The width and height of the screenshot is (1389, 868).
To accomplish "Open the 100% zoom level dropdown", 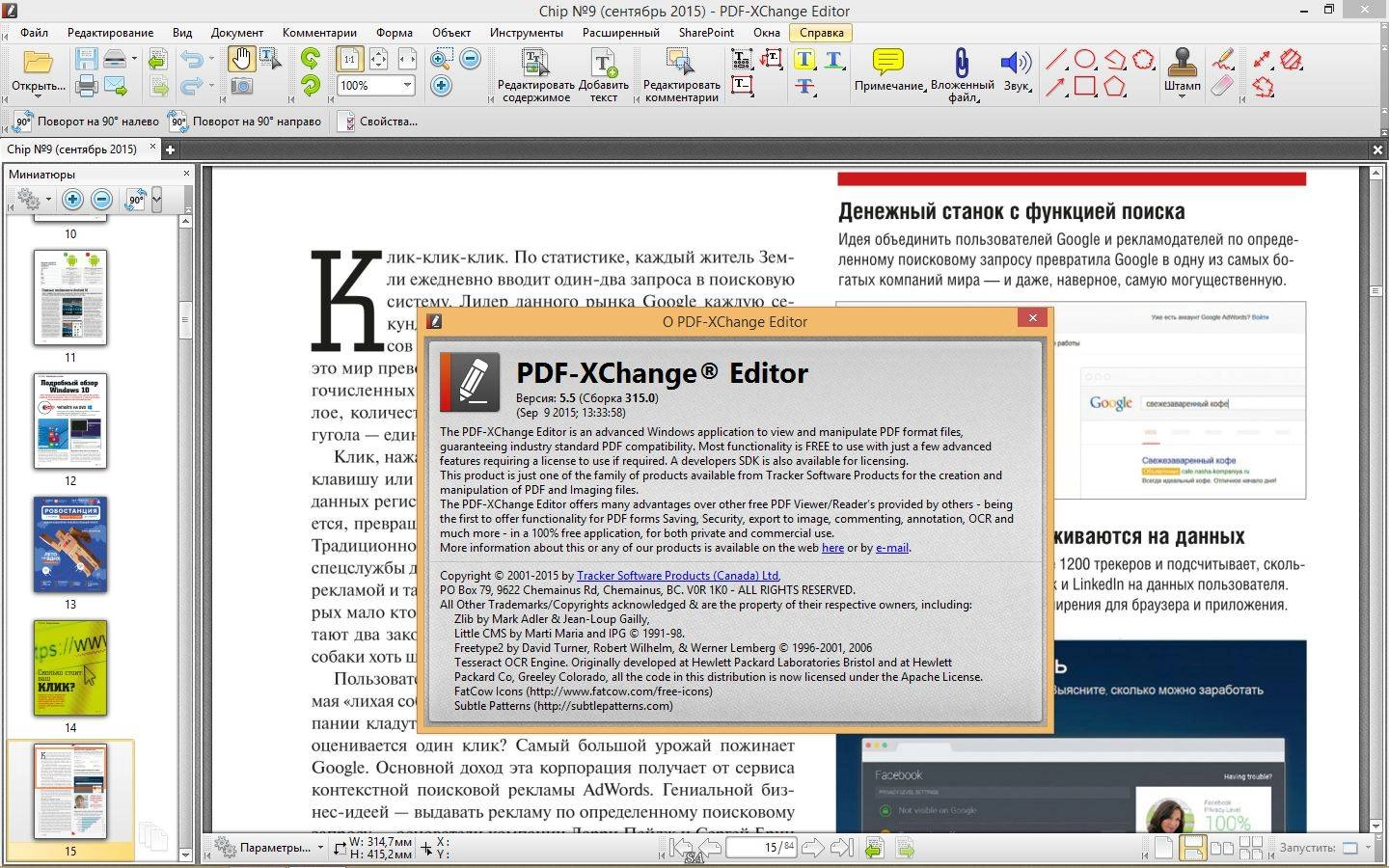I will point(407,86).
